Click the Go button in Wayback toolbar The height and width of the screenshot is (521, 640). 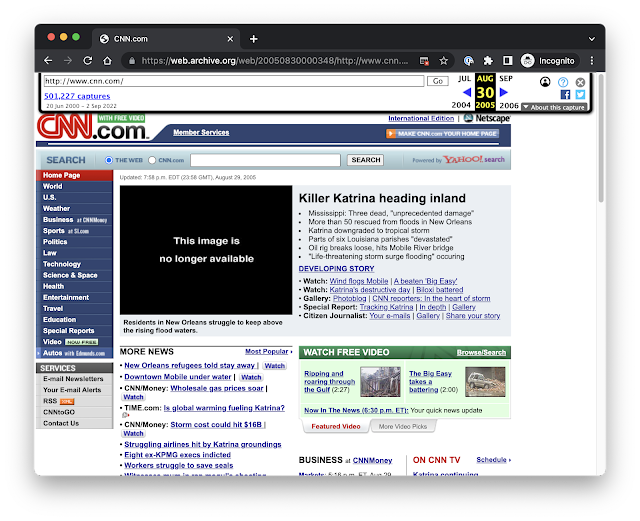(438, 81)
